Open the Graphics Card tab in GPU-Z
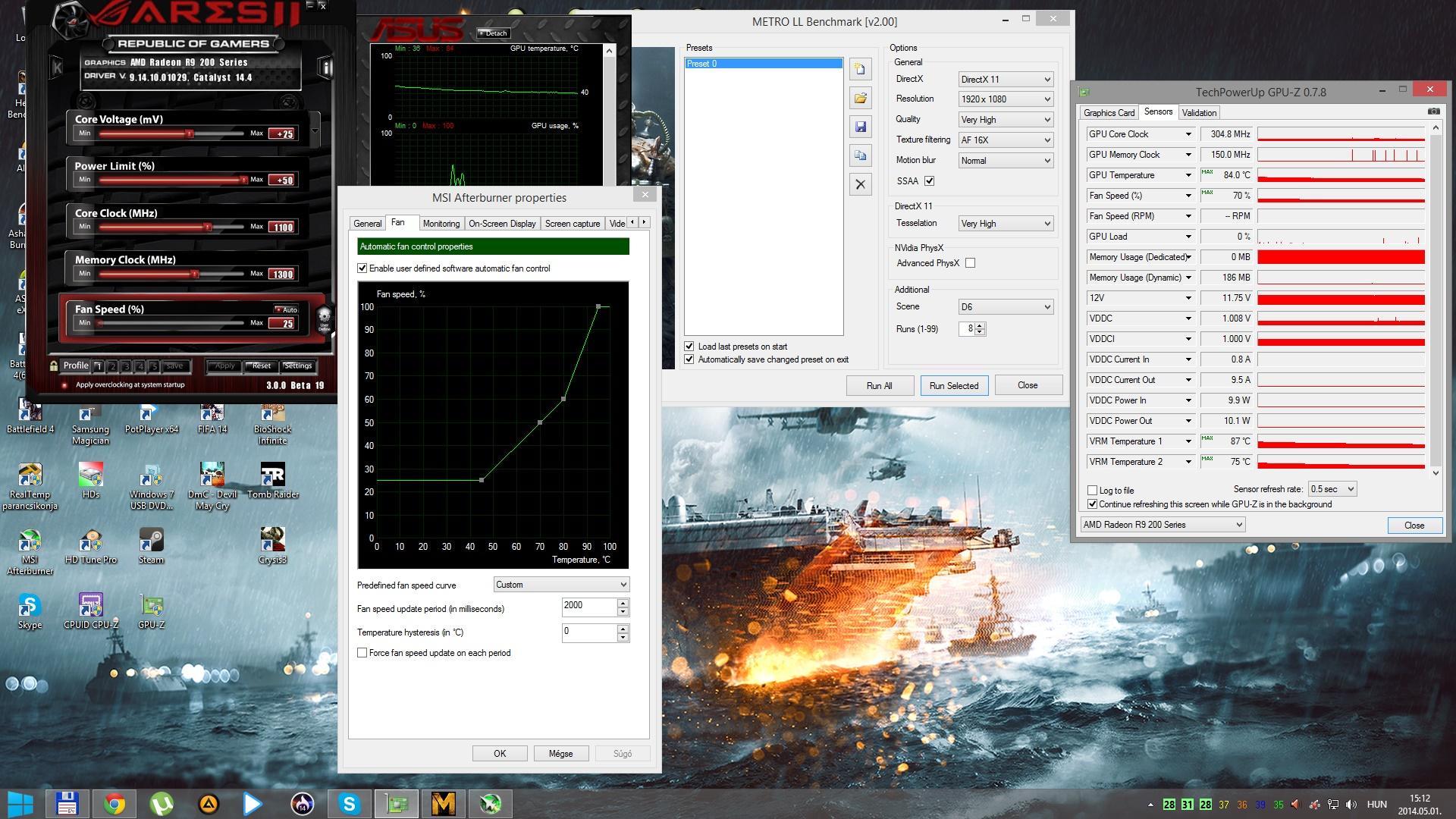Image resolution: width=1456 pixels, height=819 pixels. point(1109,113)
